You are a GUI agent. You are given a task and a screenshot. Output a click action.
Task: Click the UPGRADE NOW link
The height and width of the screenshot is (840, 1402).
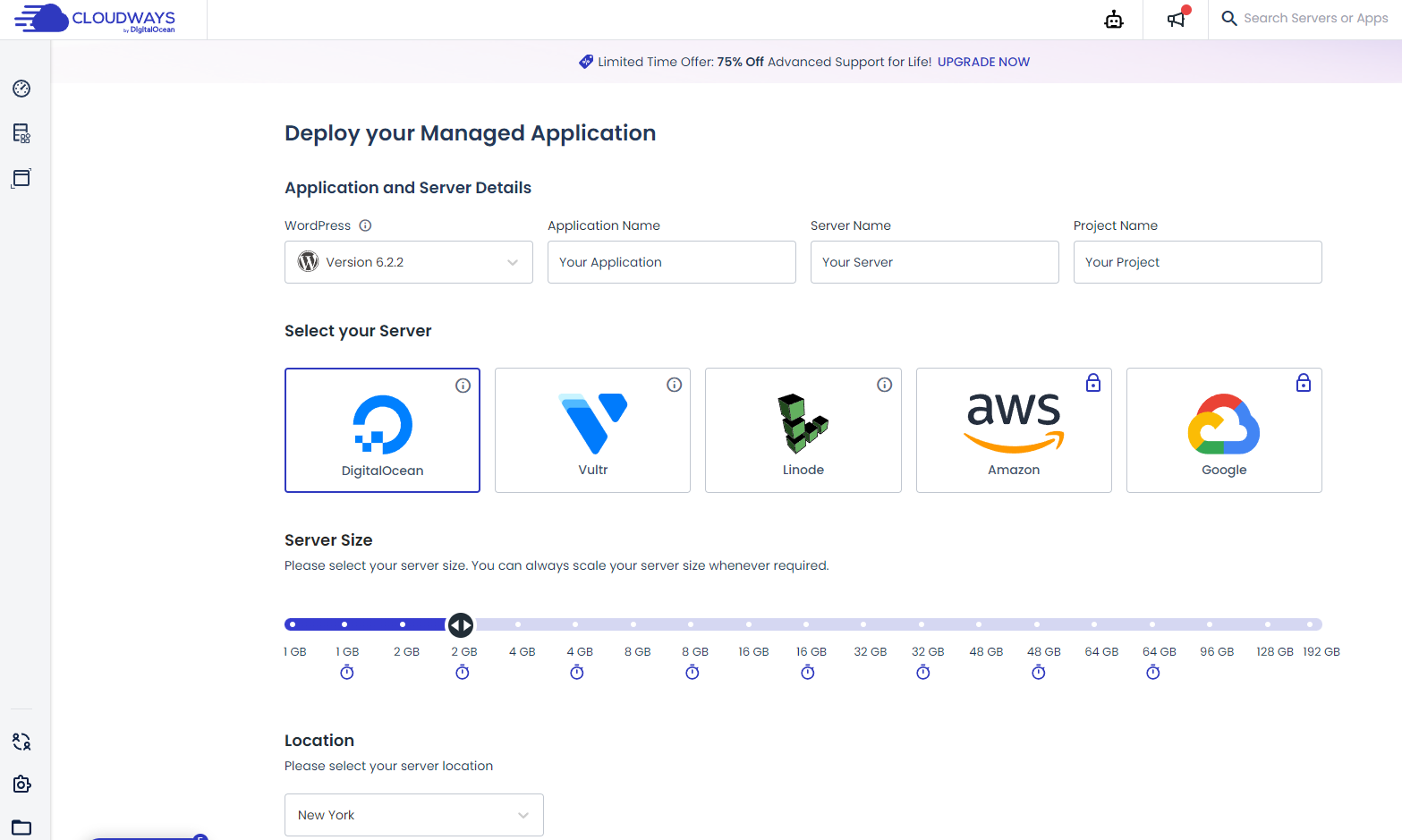[983, 62]
